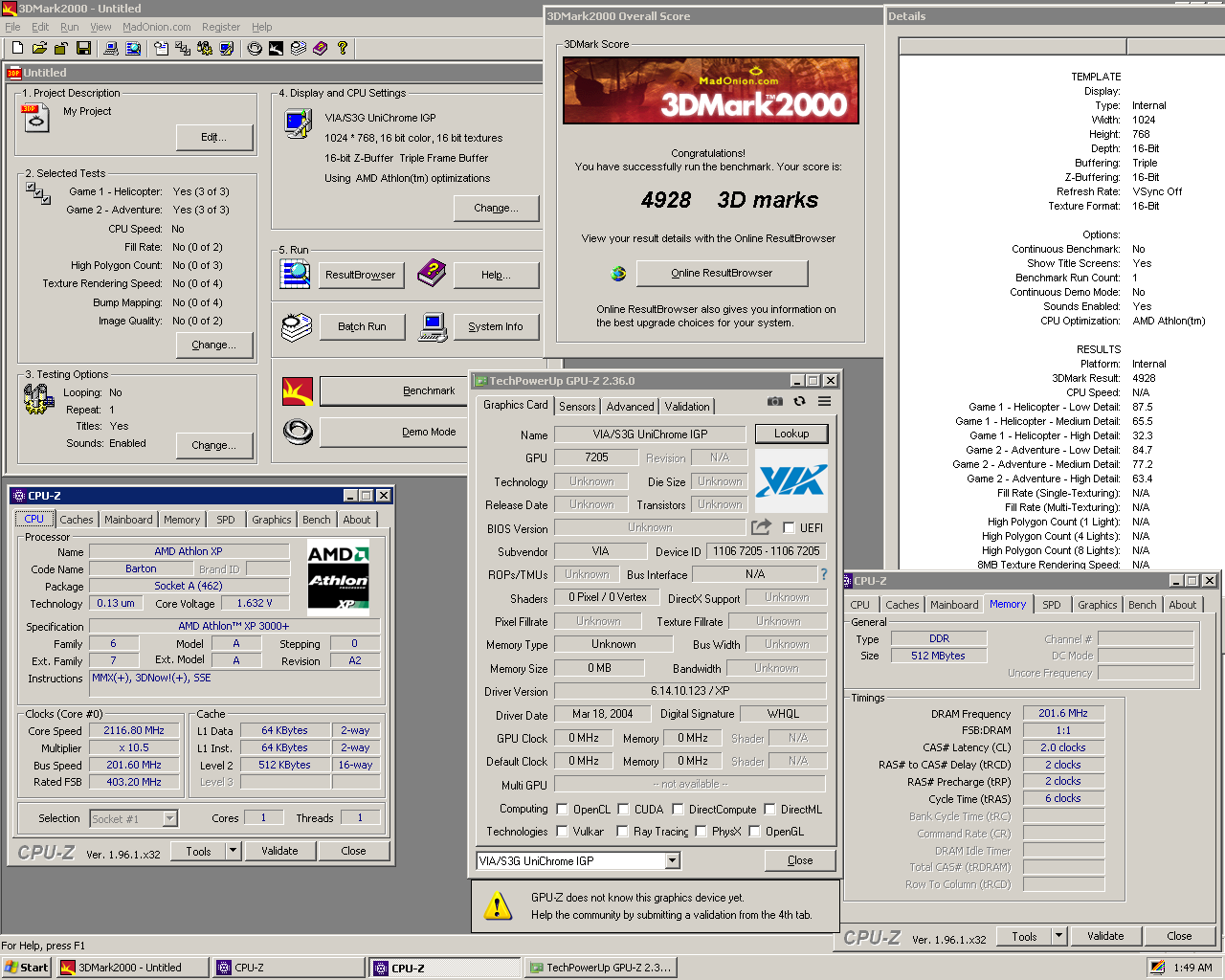Click the ring-shaped Demo Mode toolbar icon
Viewport: 1225px width, 980px height.
255,48
